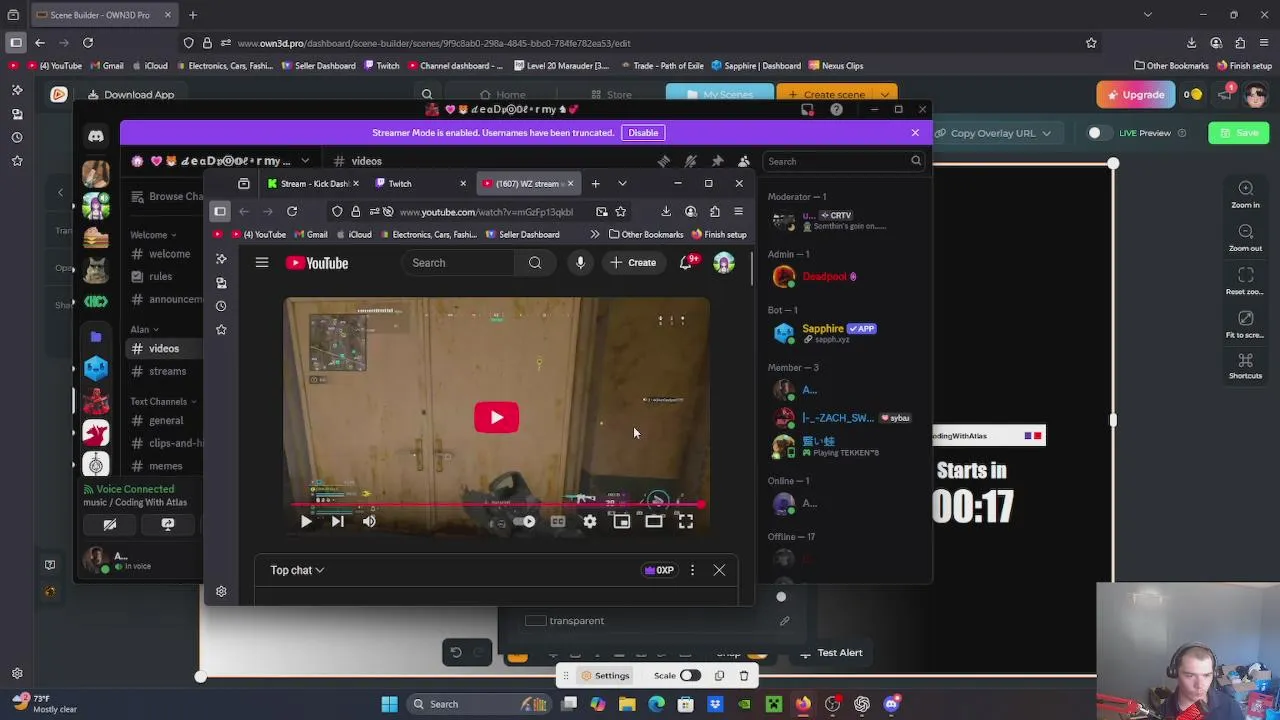Open the Discord welcome channel
This screenshot has width=1280, height=720.
pos(169,254)
